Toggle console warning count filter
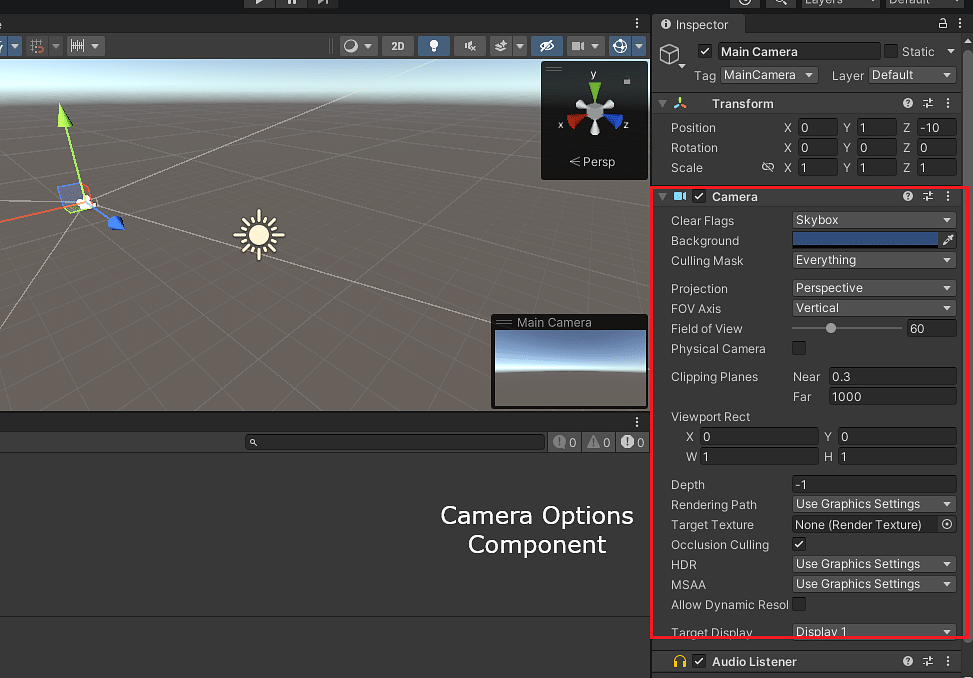The width and height of the screenshot is (973, 678). (599, 442)
